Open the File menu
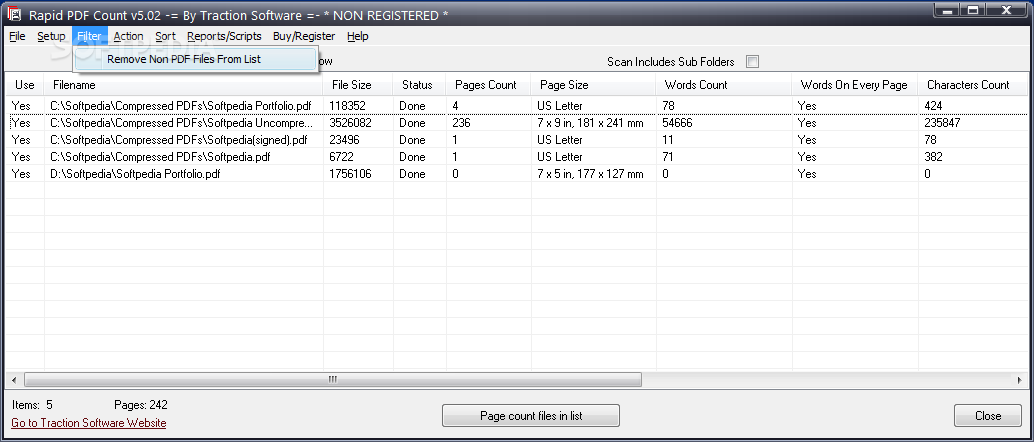Viewport: 1034px width, 442px height. [x=17, y=36]
